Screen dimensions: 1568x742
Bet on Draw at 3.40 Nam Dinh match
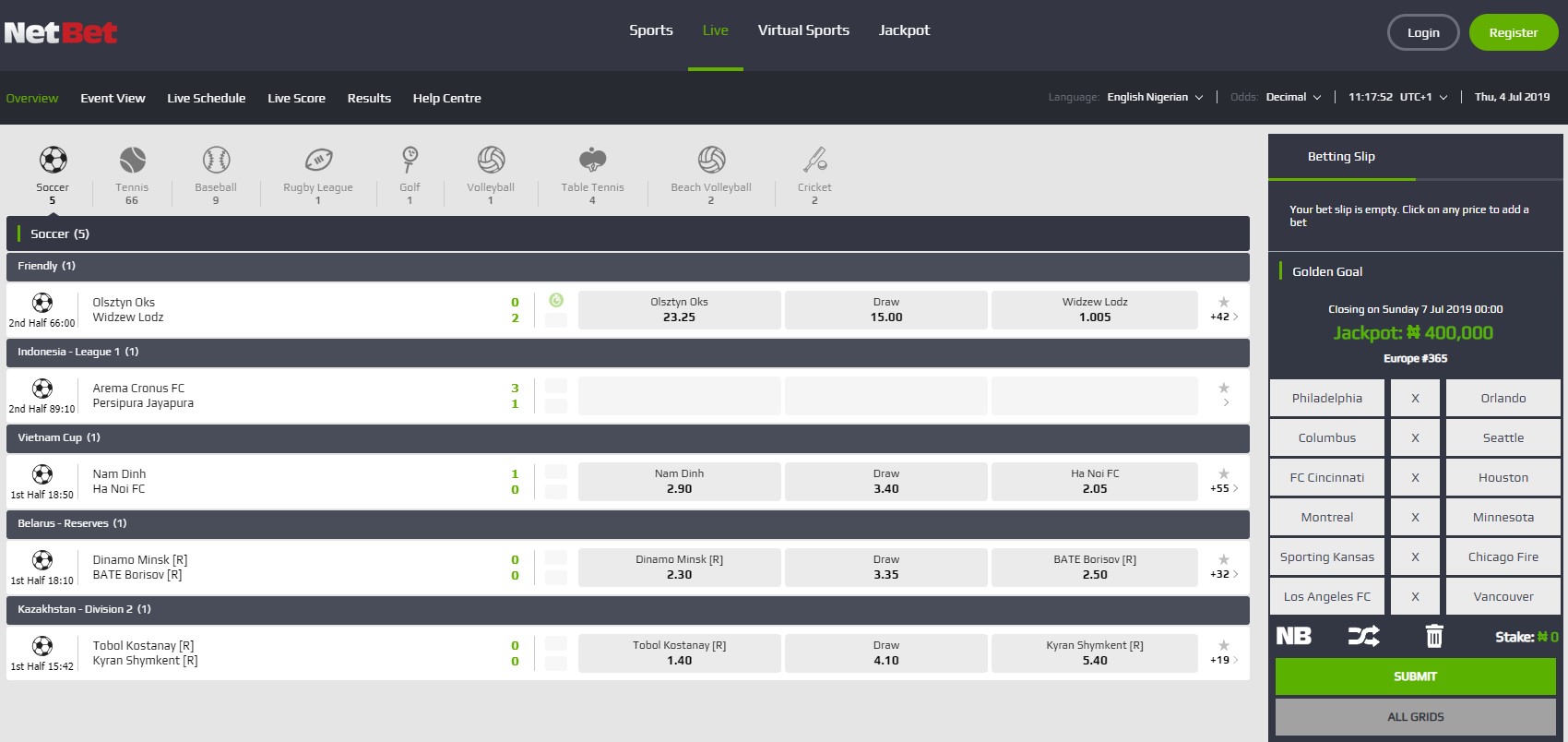tap(886, 482)
